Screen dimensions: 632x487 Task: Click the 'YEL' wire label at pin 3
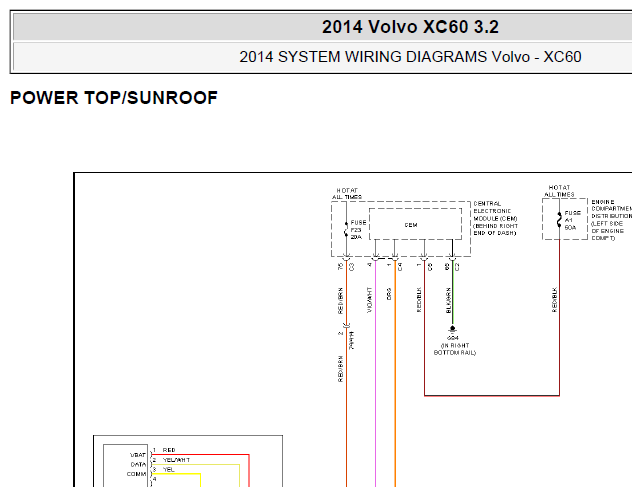[168, 470]
